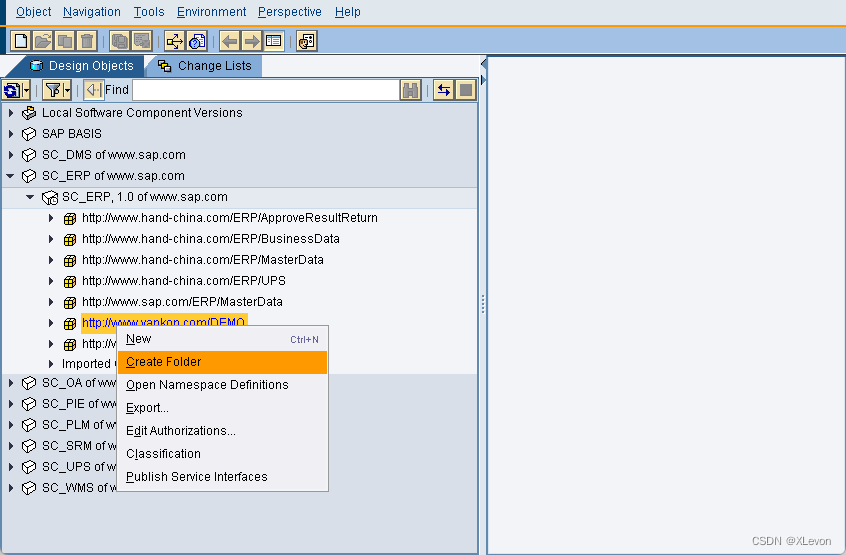Viewport: 846px width, 555px height.
Task: Click the SC_ERP, 1.0 version icon
Action: [x=50, y=197]
